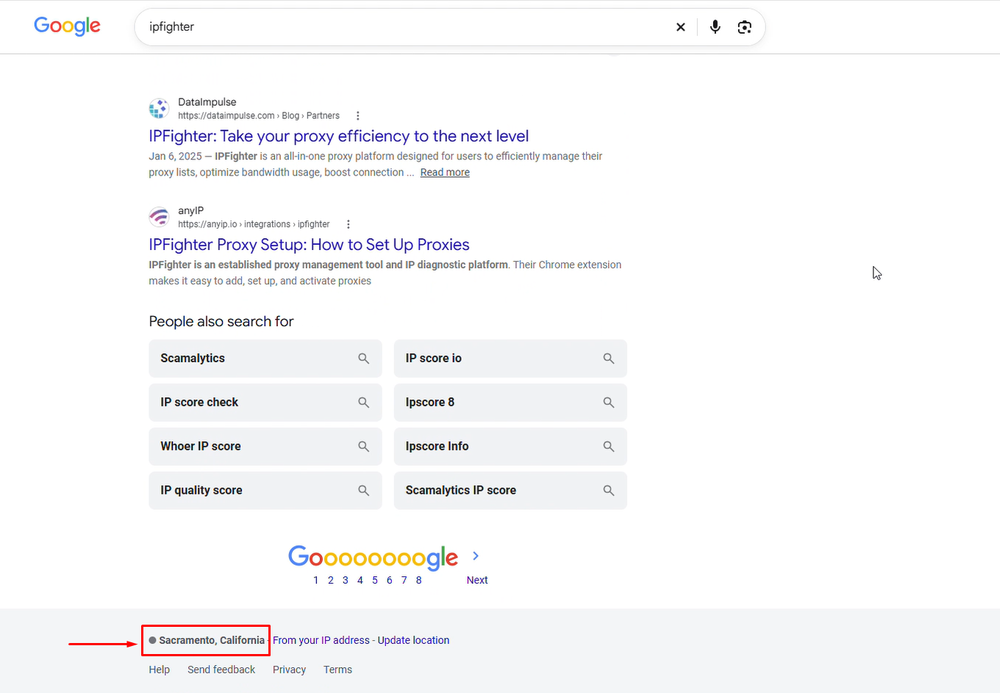Open anyIP favicon icon
Screen dimensions: 1000x693
click(159, 217)
